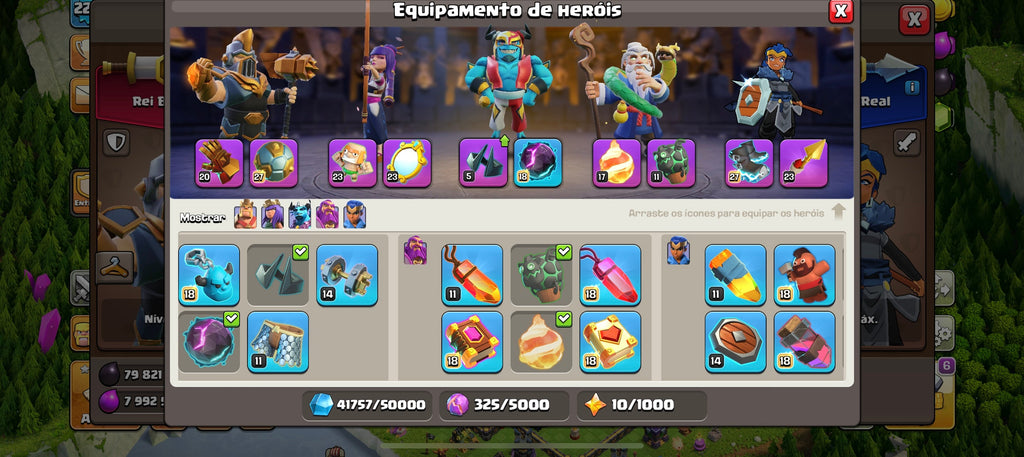Open the glowy ore 325/5000 counter
This screenshot has width=1024, height=457.
point(504,405)
